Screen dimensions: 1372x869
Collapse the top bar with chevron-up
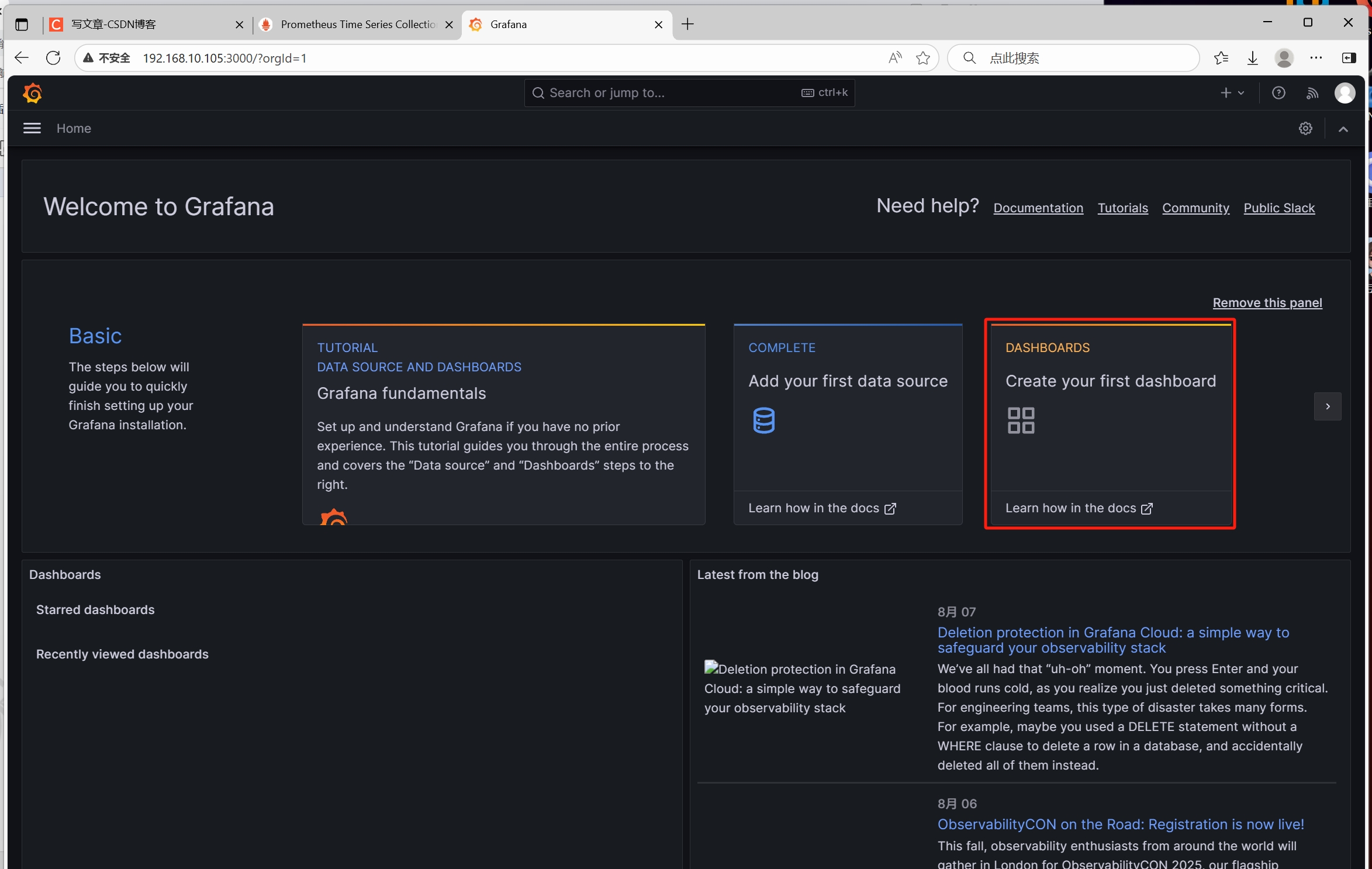(x=1343, y=129)
